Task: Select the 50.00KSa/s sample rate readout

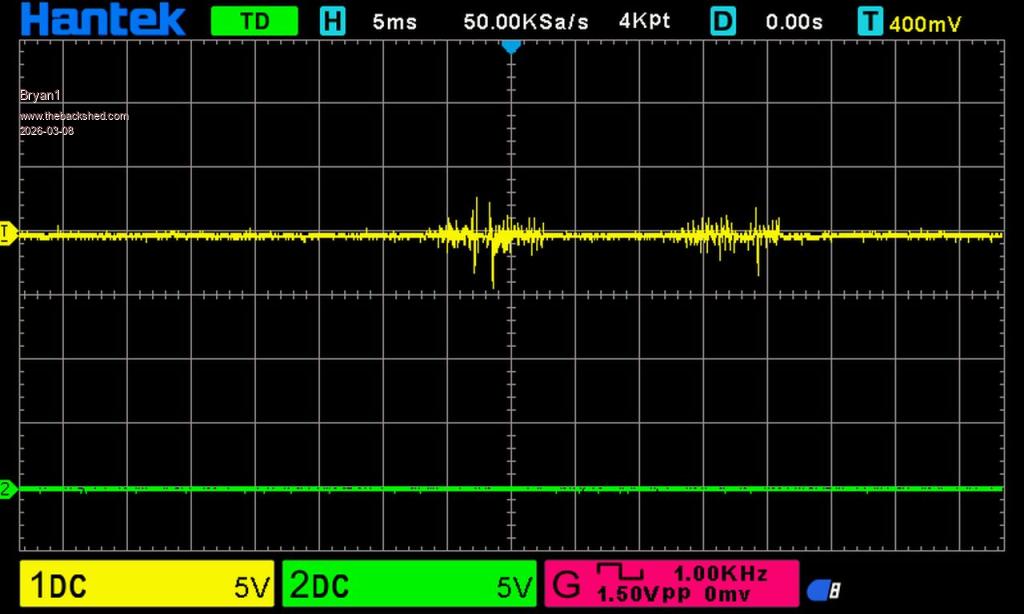Action: 526,22
